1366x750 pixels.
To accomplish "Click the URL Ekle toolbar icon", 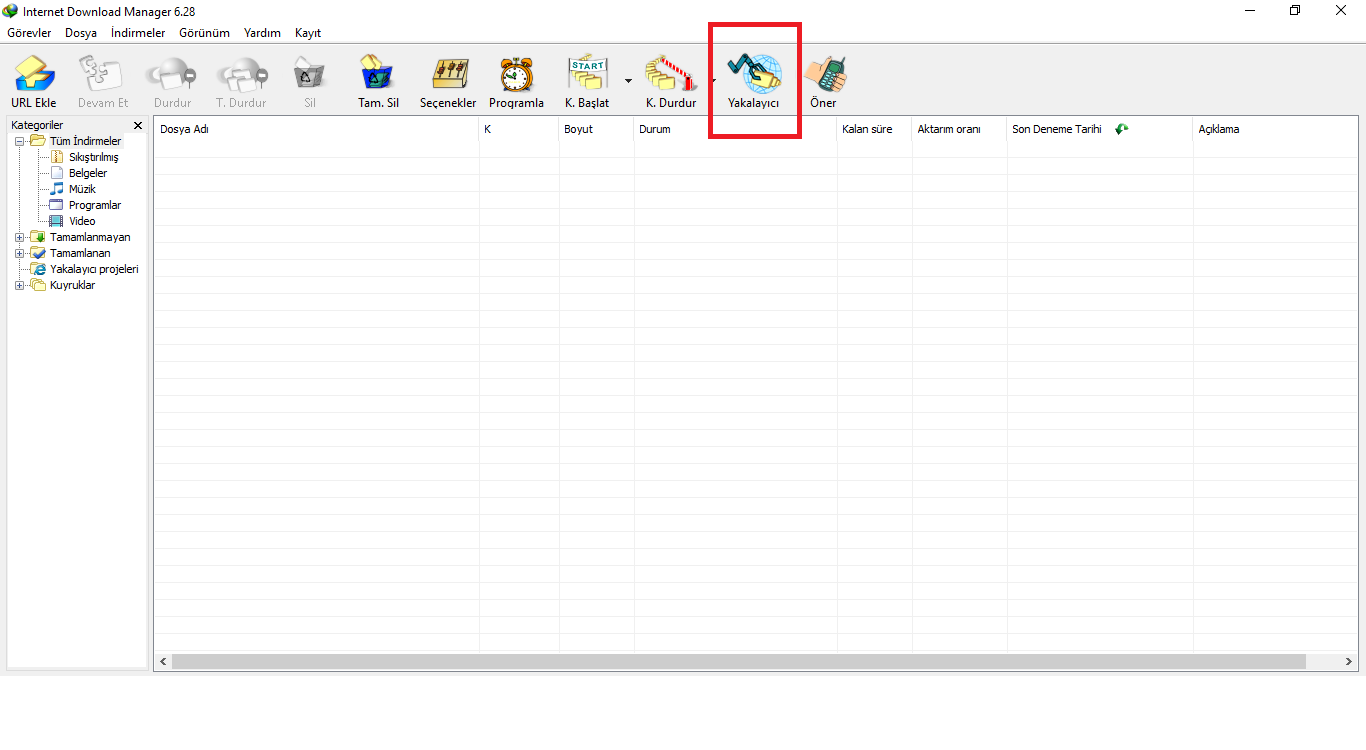I will pos(34,75).
